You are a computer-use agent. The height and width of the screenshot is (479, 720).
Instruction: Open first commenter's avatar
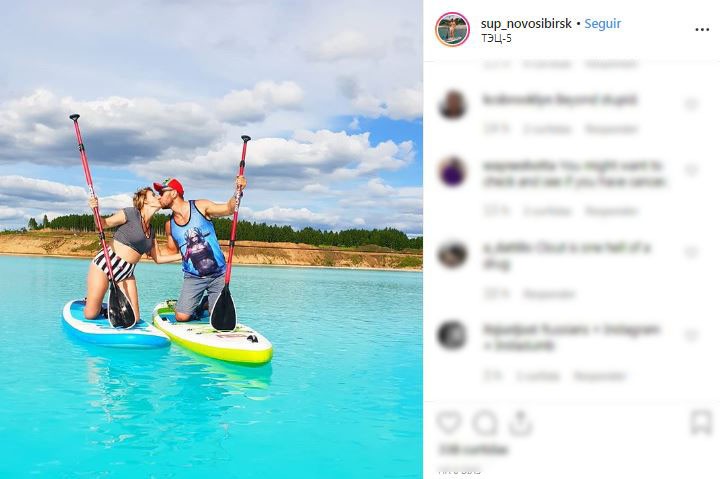453,105
